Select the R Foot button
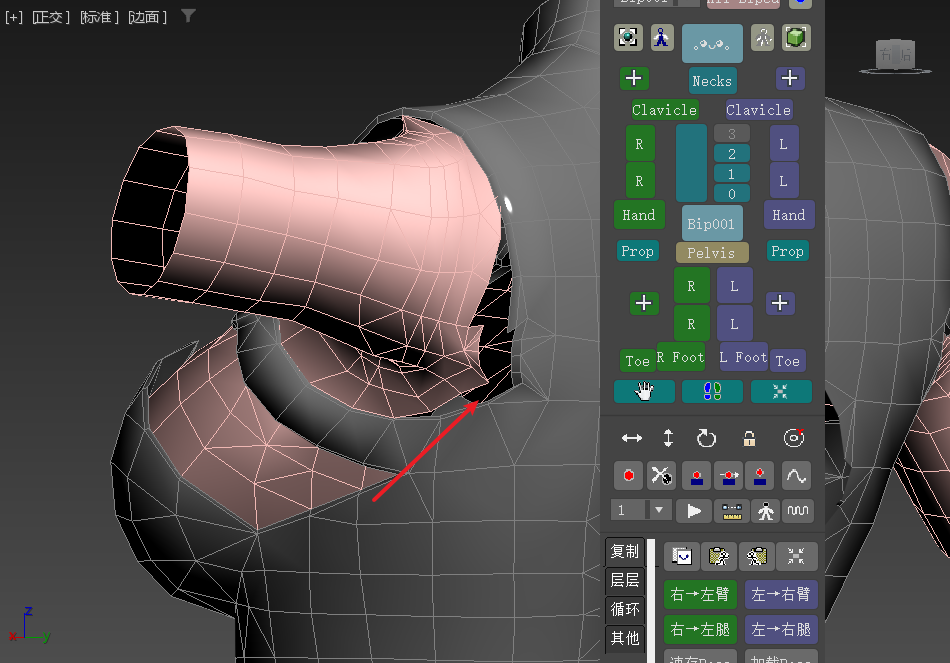950x663 pixels. tap(681, 358)
